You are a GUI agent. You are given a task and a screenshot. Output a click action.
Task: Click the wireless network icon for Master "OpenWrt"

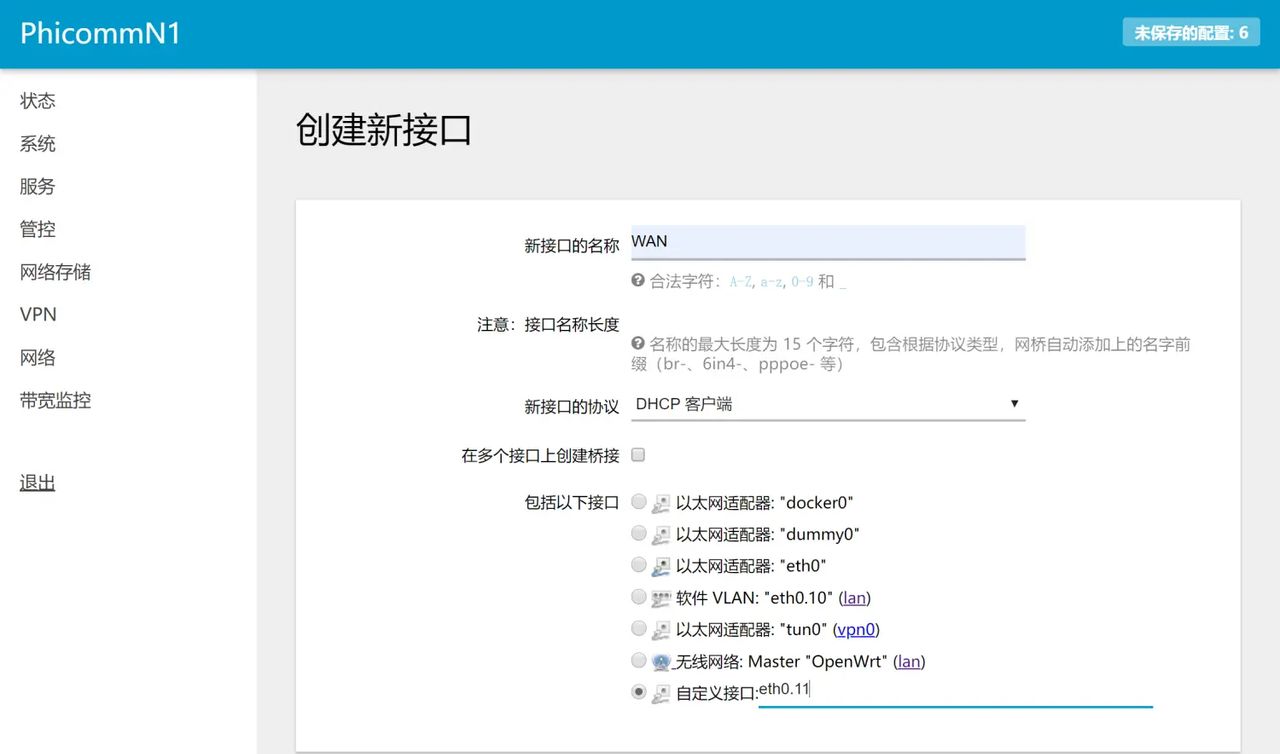[x=661, y=660]
